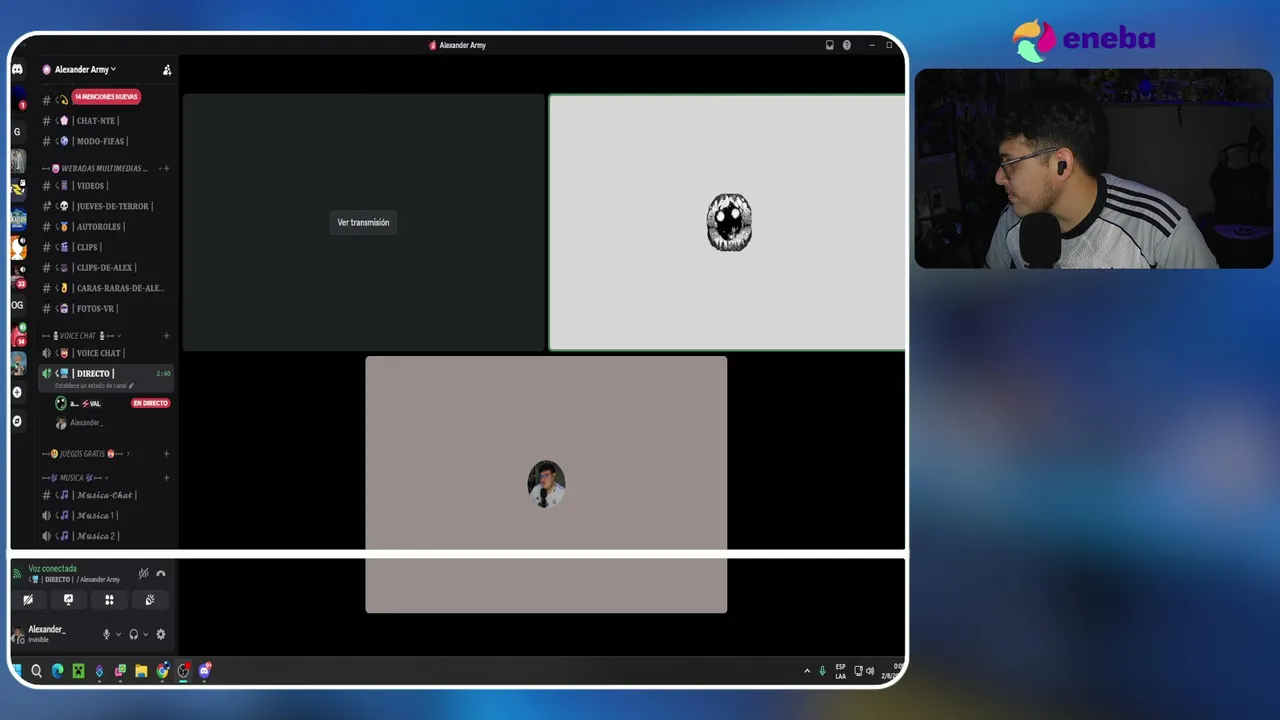The width and height of the screenshot is (1280, 720).
Task: Open the CARAS-RARAS-DE-ALE channel
Action: point(107,288)
